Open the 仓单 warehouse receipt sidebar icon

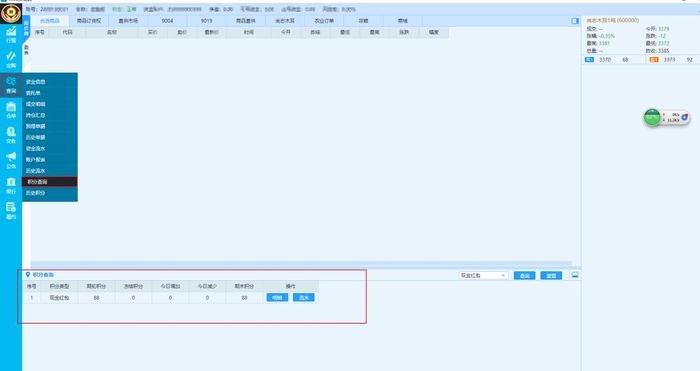tap(11, 110)
